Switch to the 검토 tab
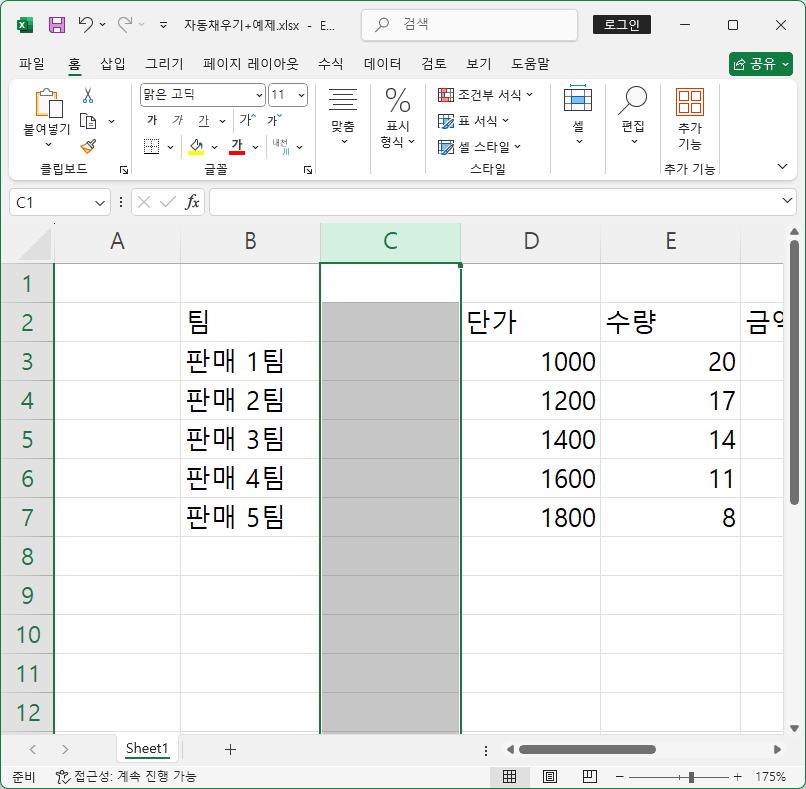Viewport: 806px width, 789px height. pos(434,64)
